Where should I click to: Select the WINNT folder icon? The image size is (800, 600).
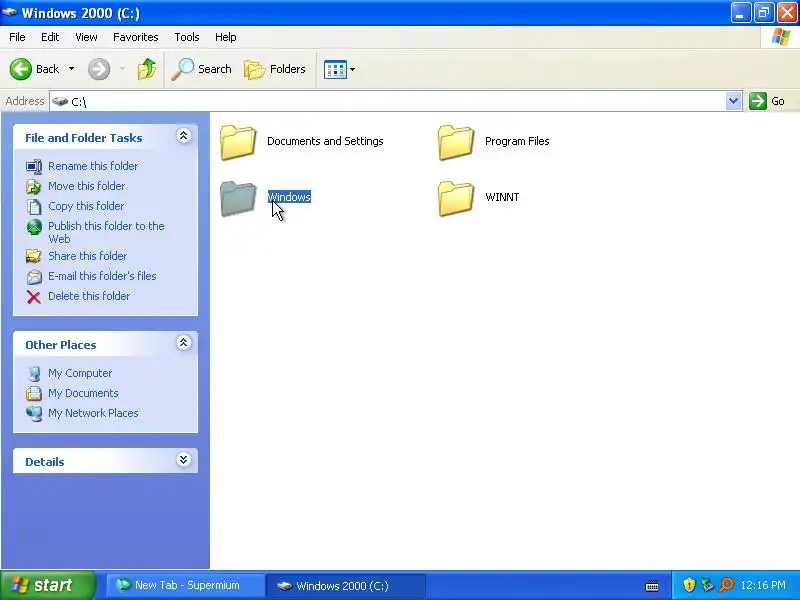pos(456,198)
